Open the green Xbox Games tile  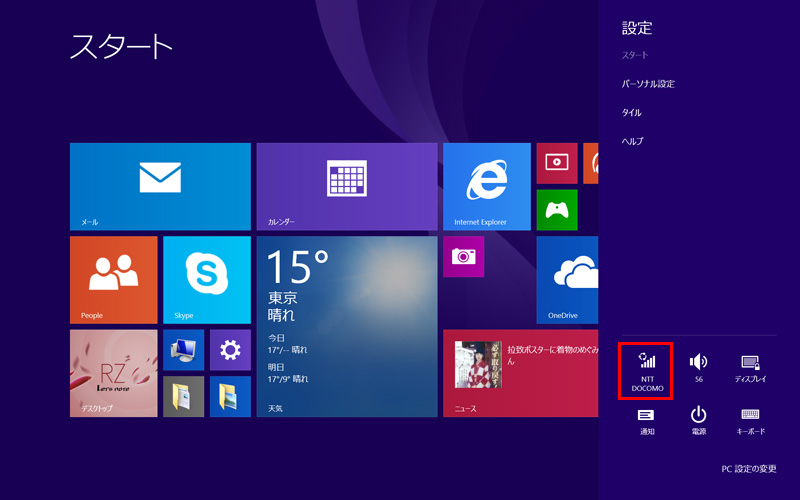[x=557, y=210]
